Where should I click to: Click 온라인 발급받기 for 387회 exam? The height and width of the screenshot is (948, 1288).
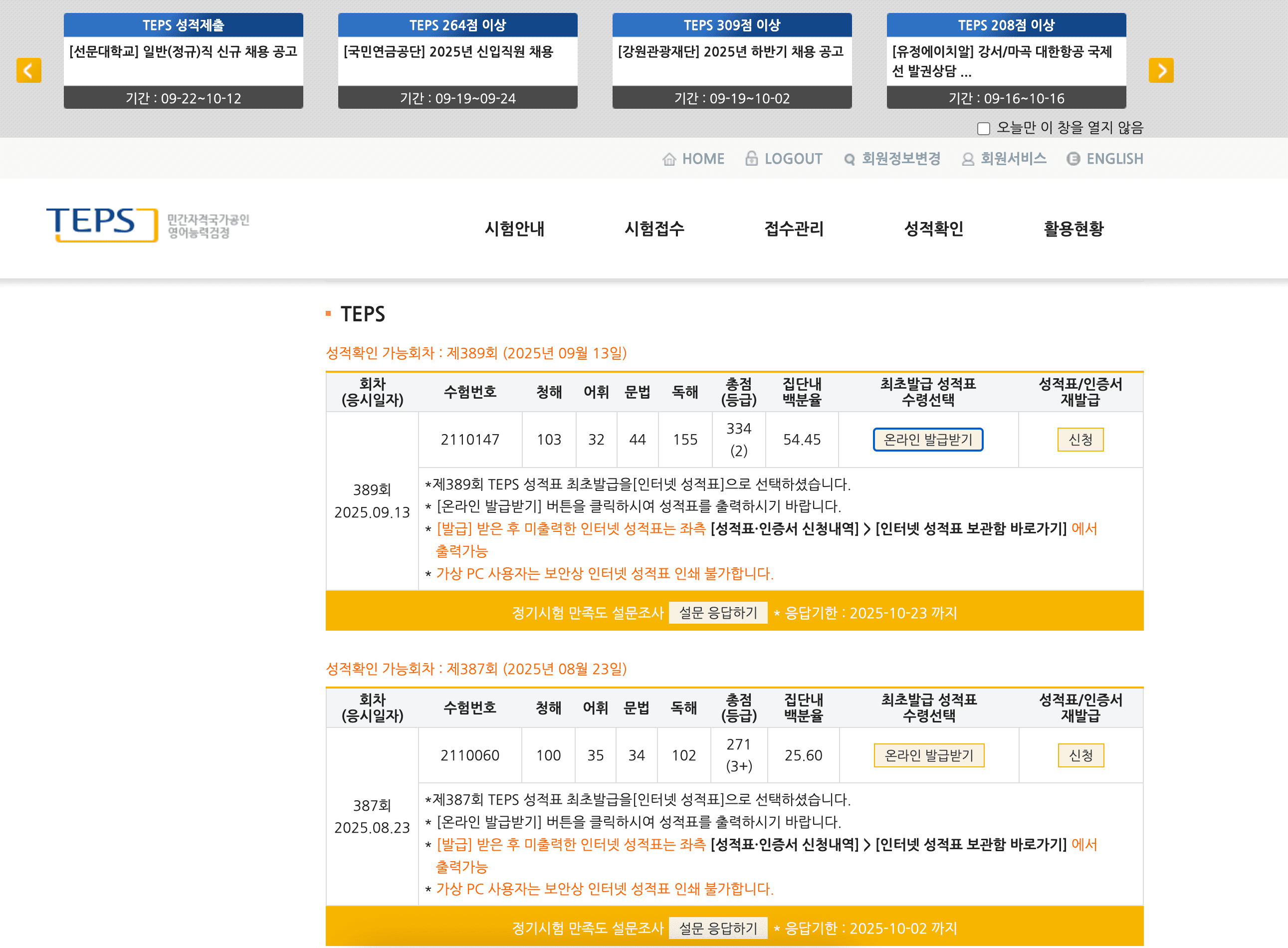929,755
